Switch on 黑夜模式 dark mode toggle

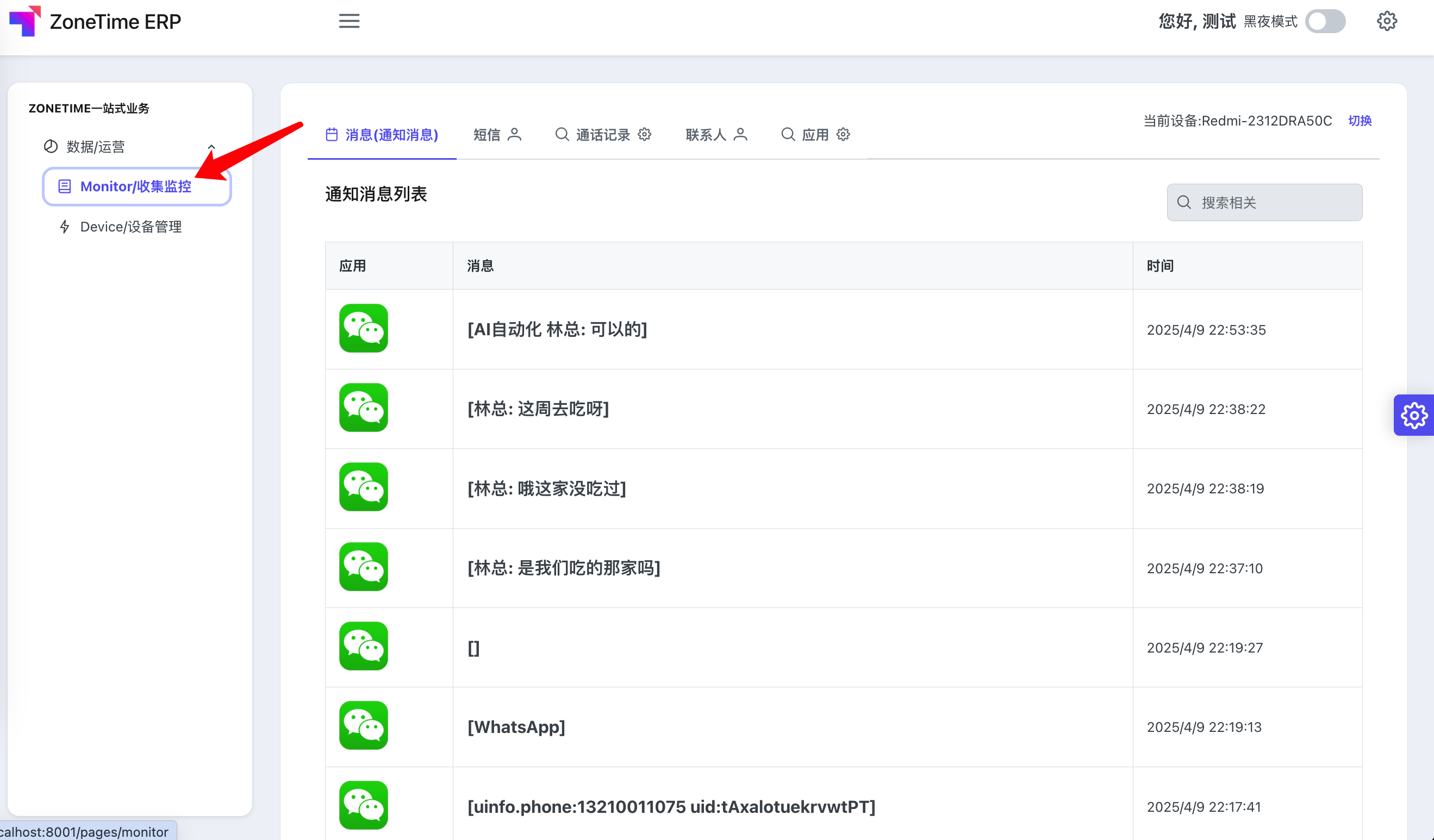pos(1325,22)
